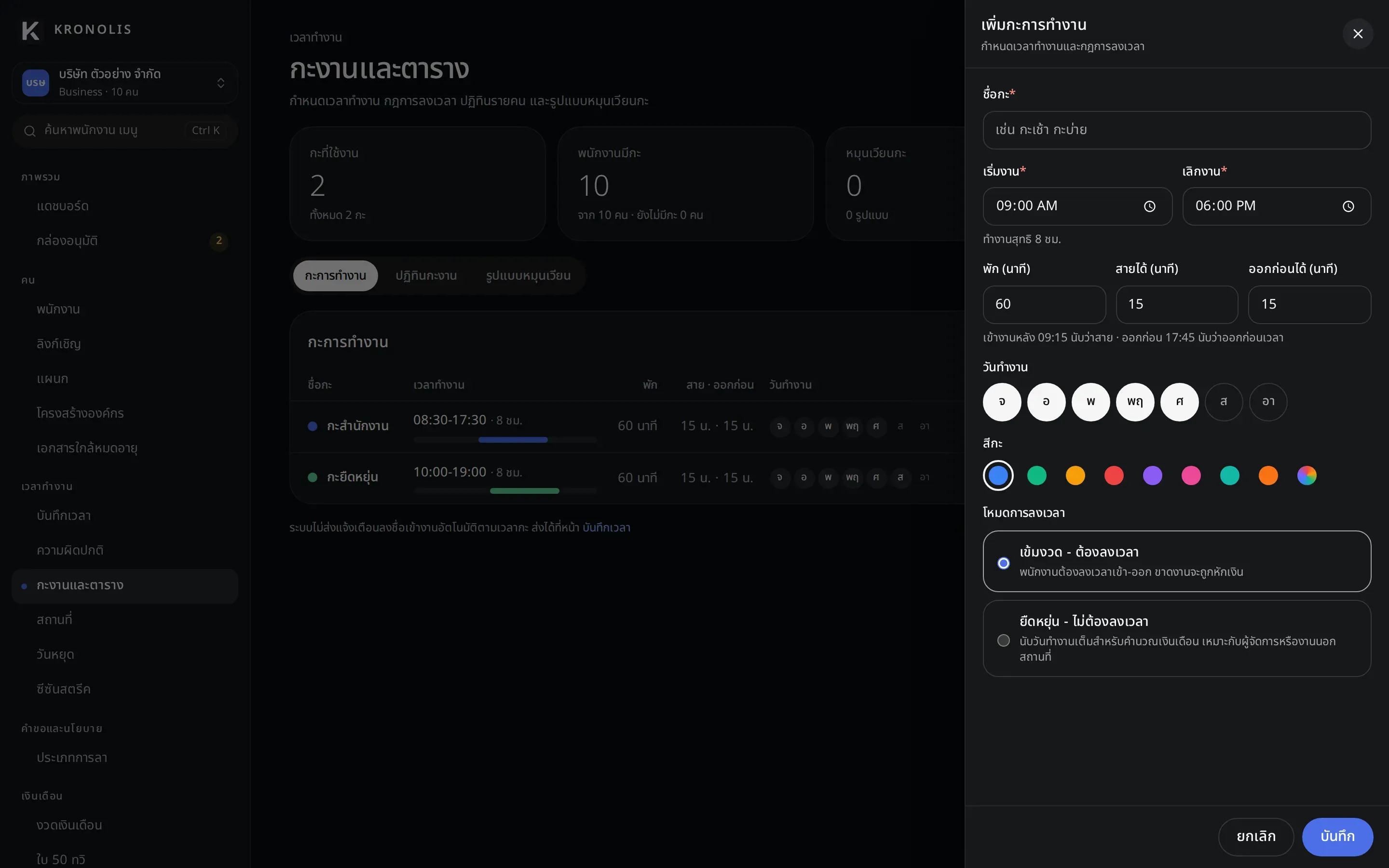Screen dimensions: 1389x868
Task: Click the บันทึก save button
Action: (1337, 837)
